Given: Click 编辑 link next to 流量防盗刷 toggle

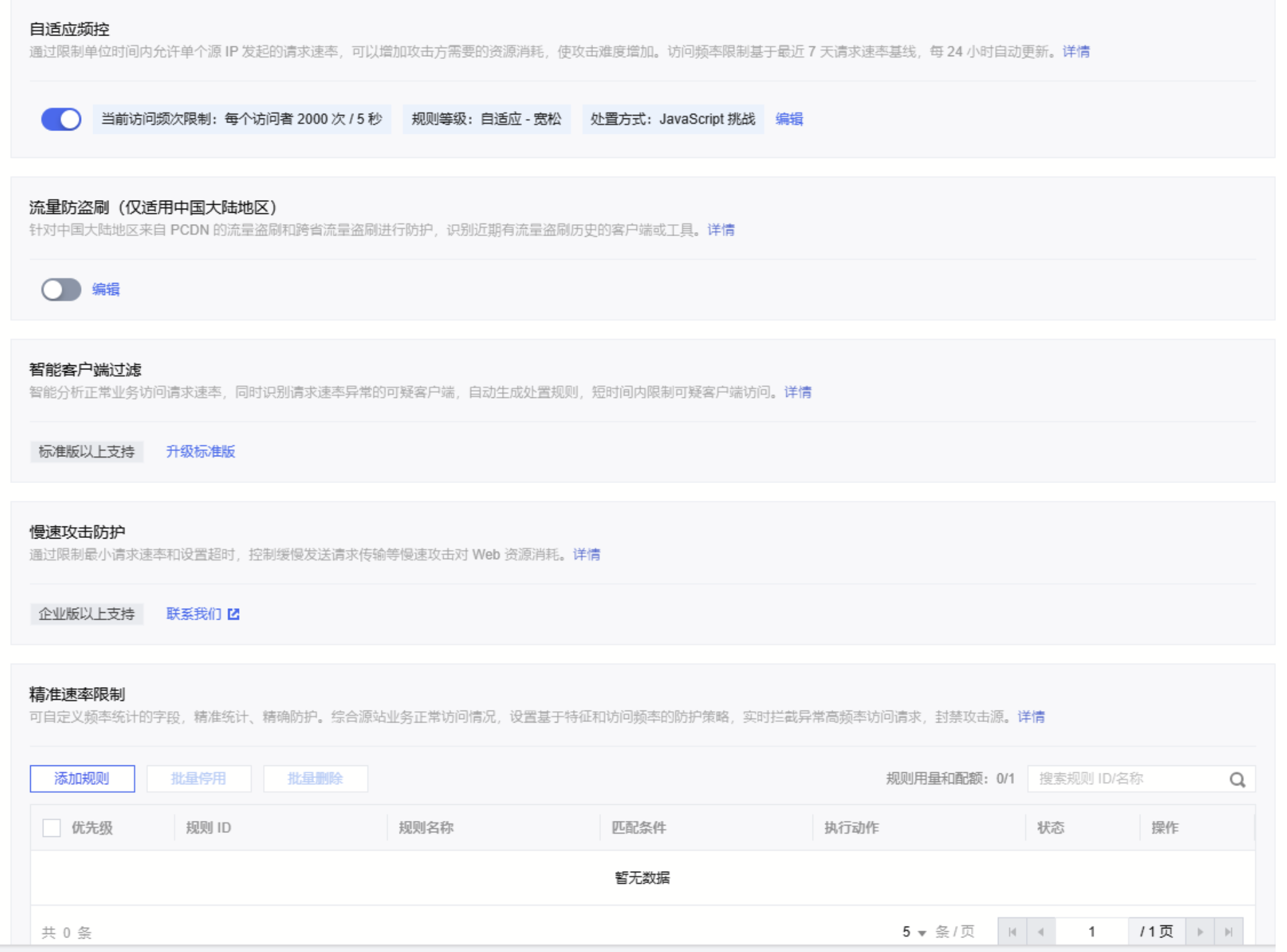Looking at the screenshot, I should pyautogui.click(x=106, y=289).
